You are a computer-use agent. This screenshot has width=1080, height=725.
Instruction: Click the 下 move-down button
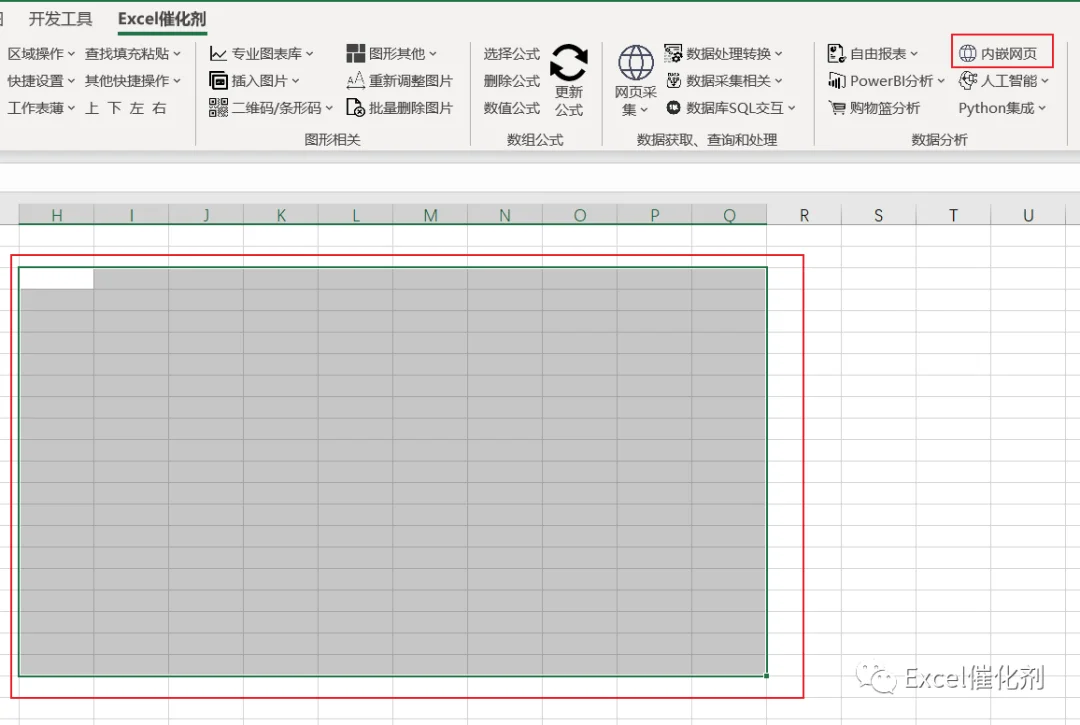pos(114,108)
